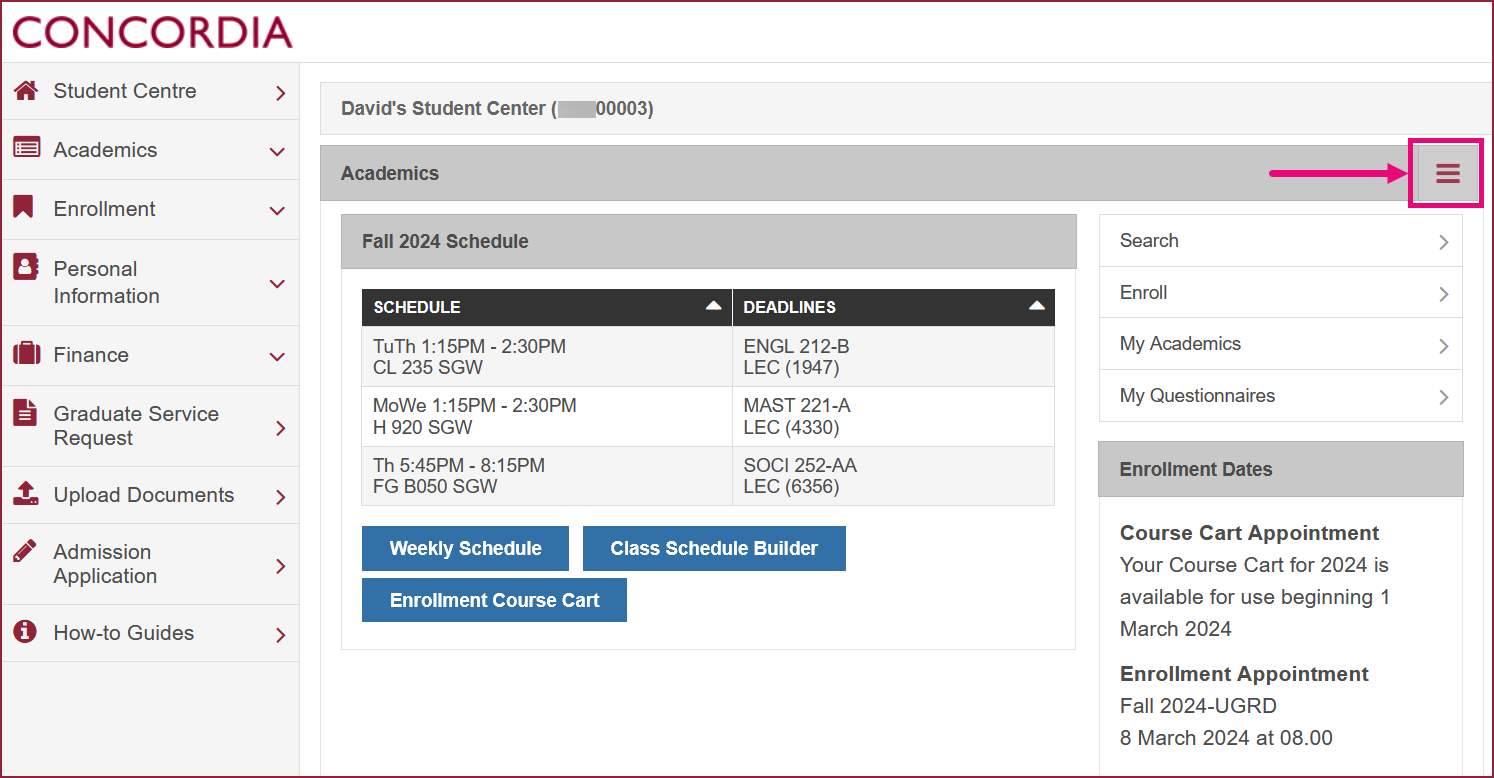Open Upload Documents chevron arrow
Screen dimensions: 1494x778
280,497
